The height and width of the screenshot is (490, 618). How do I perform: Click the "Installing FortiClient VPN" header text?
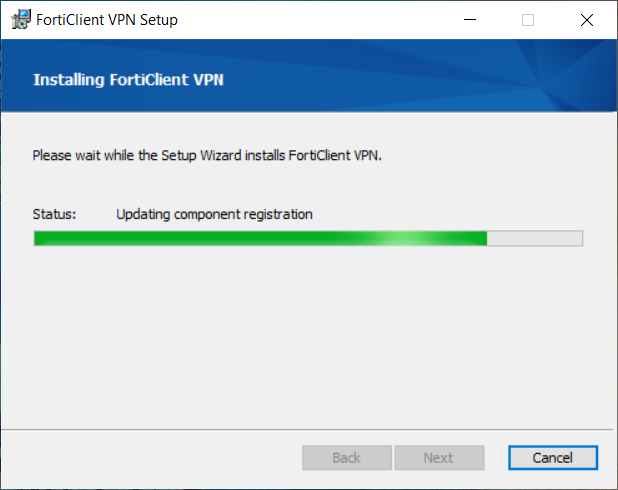(x=128, y=80)
